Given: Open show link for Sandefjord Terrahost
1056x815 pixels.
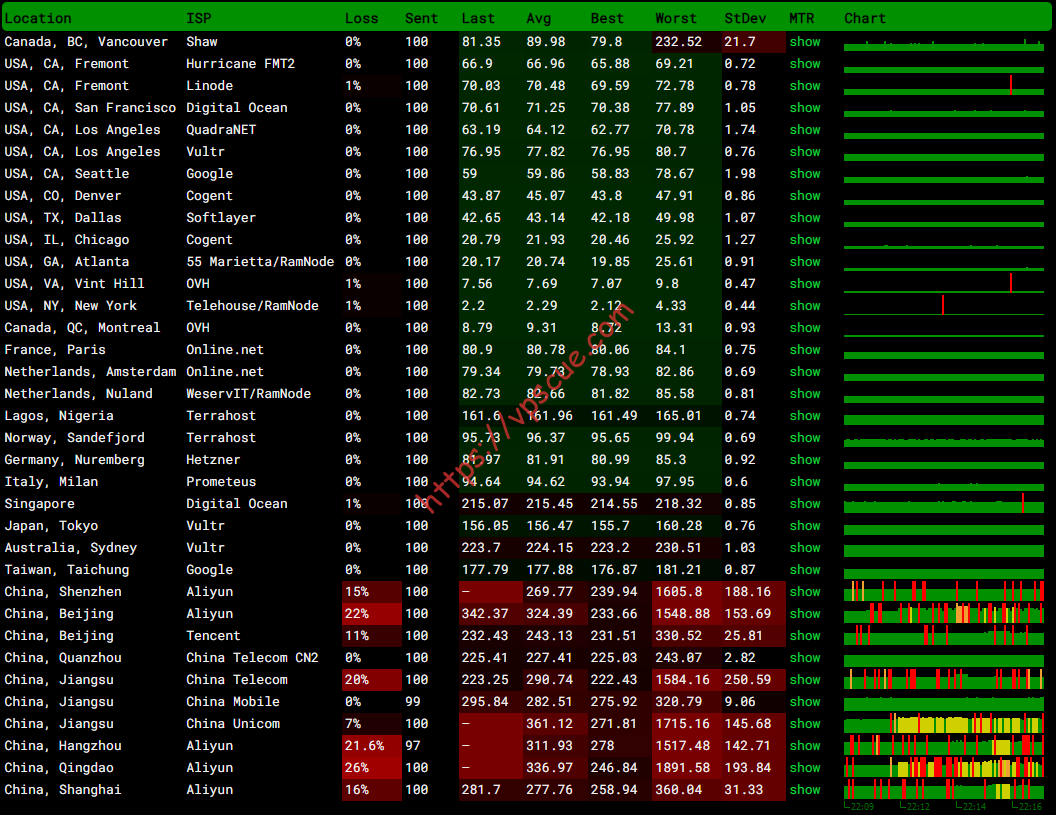Looking at the screenshot, I should point(805,438).
